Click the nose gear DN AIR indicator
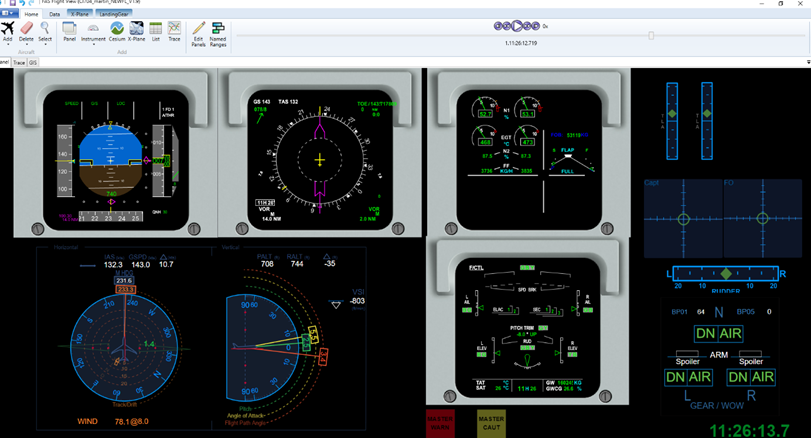The image size is (811, 438). pyautogui.click(x=718, y=334)
